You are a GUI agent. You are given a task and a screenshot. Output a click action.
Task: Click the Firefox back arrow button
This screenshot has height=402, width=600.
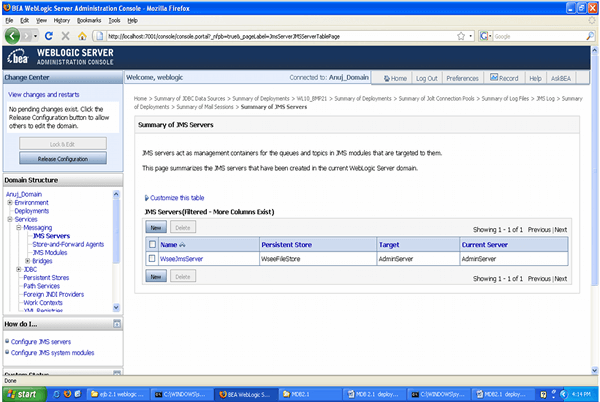click(14, 36)
